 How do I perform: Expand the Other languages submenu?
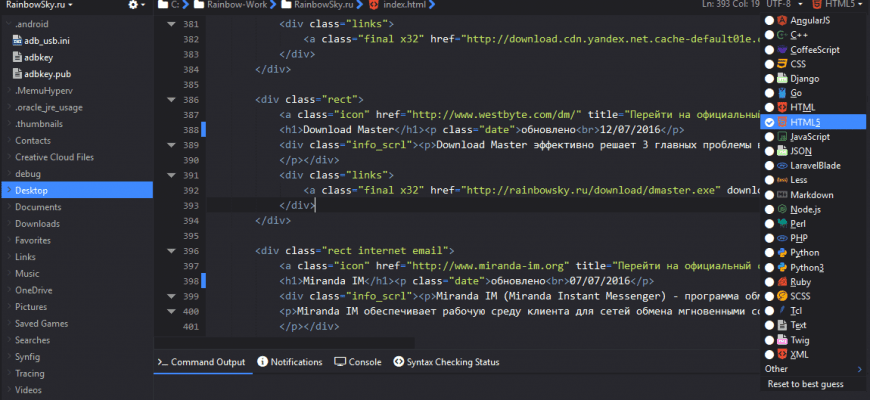tap(813, 369)
